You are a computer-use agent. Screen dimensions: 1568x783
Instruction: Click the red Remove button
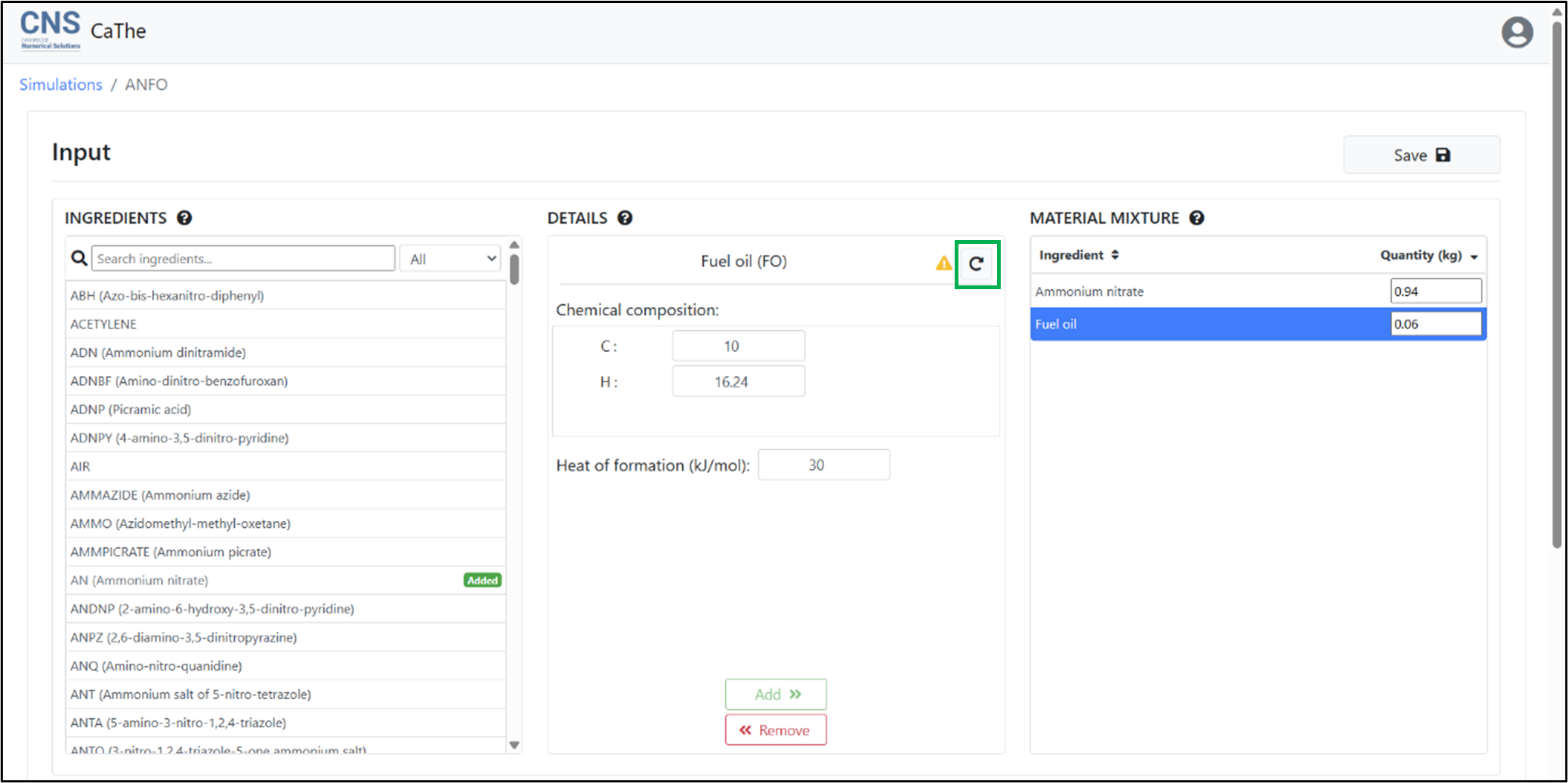point(776,730)
